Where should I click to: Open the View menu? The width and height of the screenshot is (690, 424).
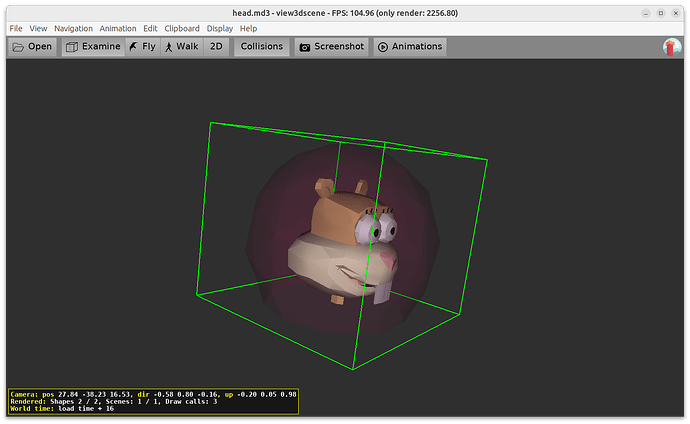click(38, 29)
